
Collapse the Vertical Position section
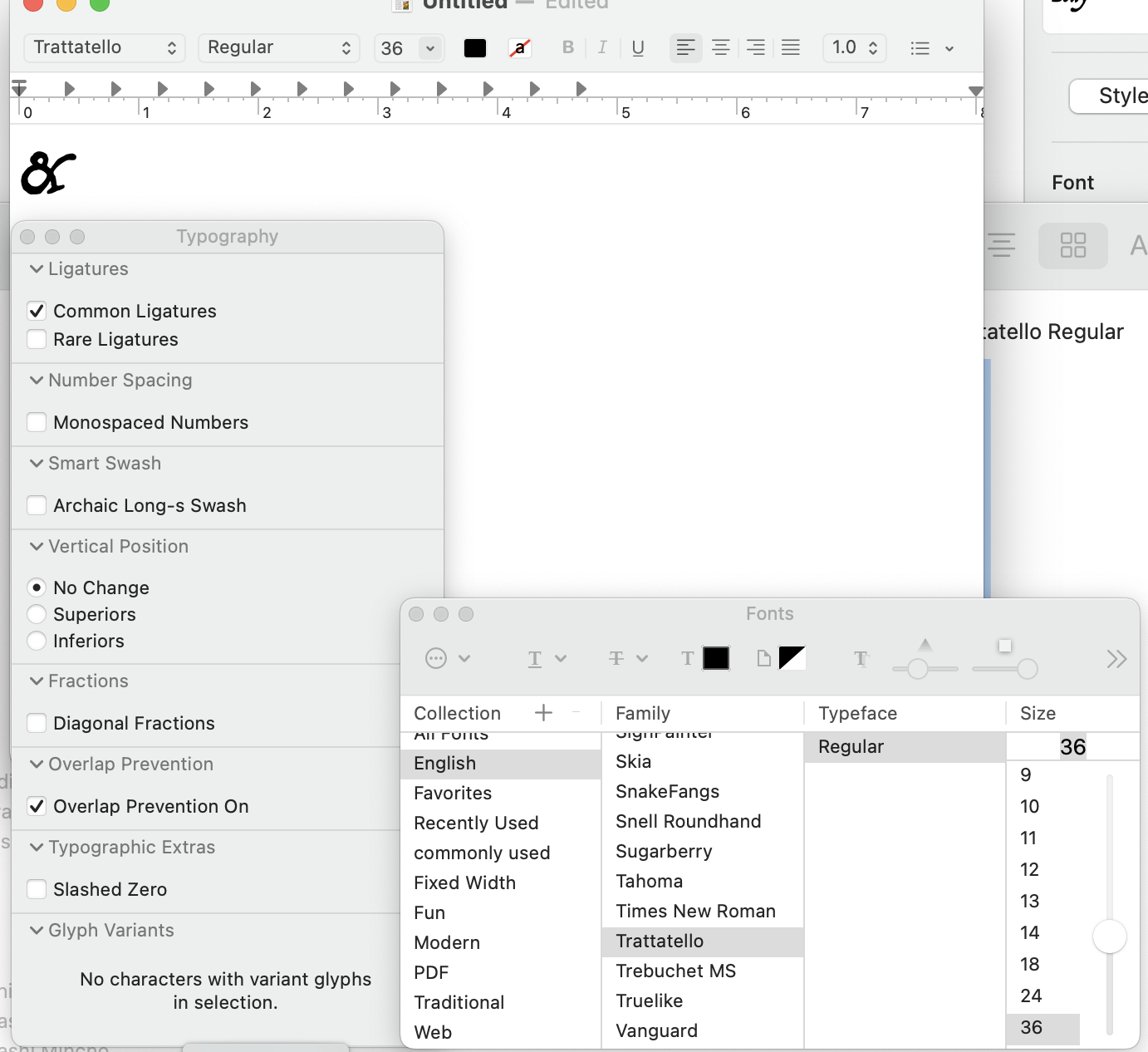(x=37, y=546)
